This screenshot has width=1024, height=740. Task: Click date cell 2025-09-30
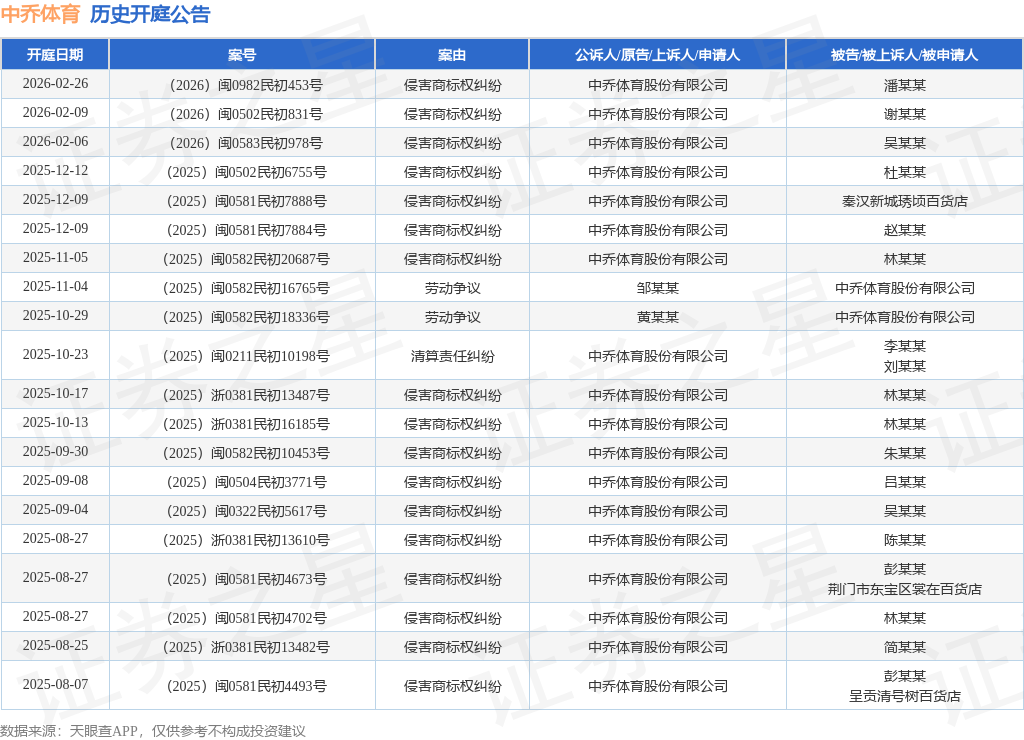[x=55, y=452]
